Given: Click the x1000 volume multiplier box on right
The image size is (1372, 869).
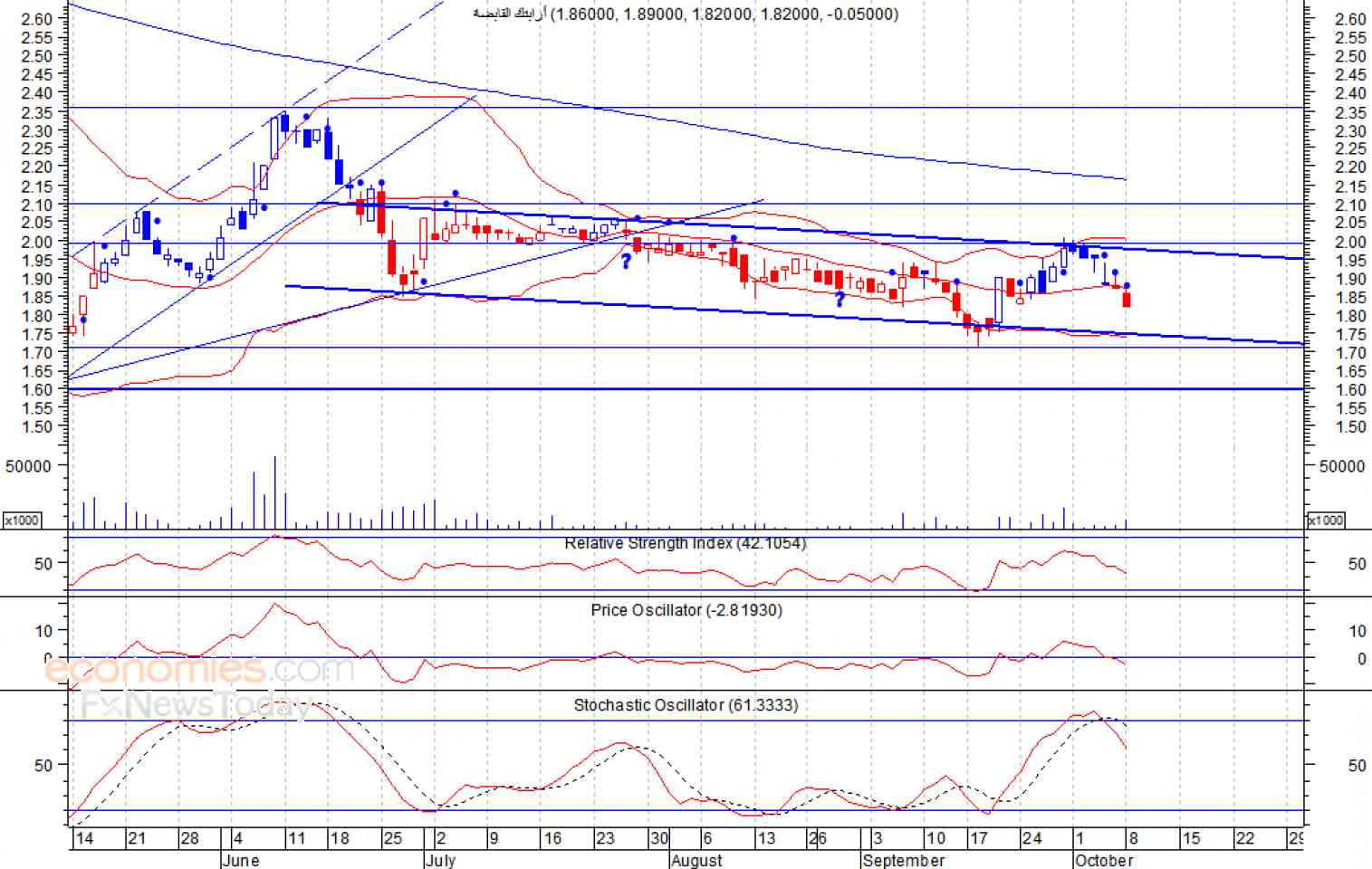Looking at the screenshot, I should pyautogui.click(x=1325, y=520).
